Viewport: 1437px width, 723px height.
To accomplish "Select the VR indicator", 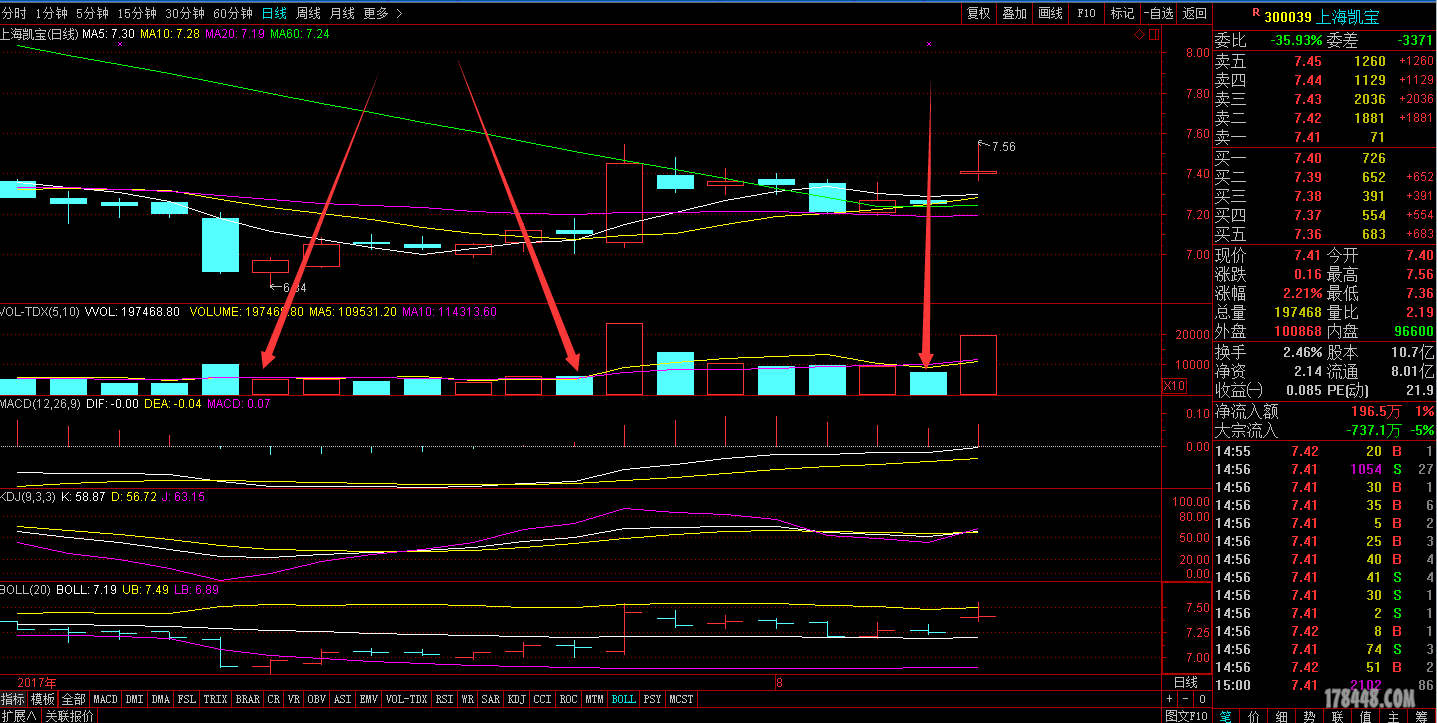I will 293,699.
